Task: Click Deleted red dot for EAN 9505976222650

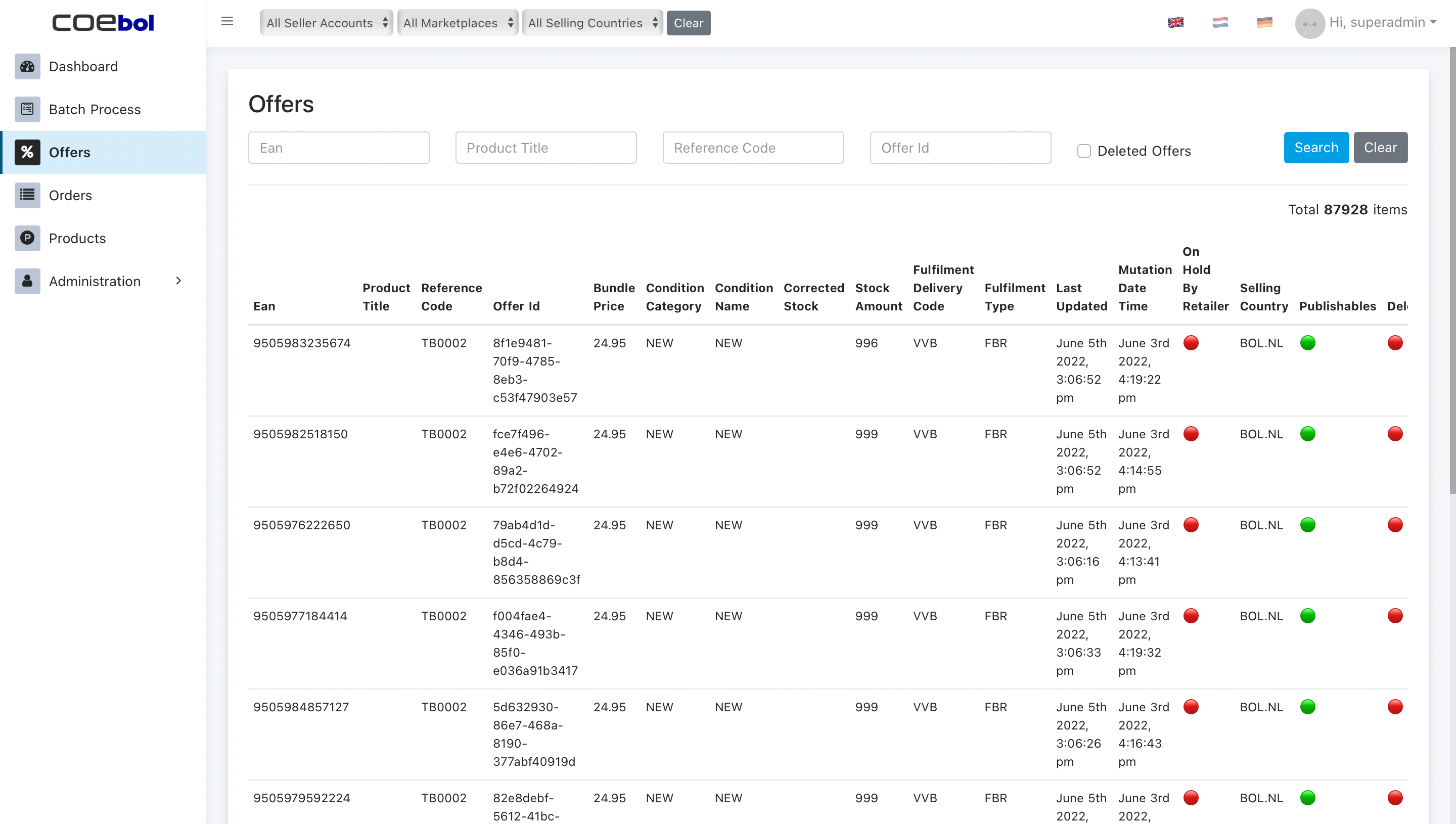Action: (x=1395, y=525)
